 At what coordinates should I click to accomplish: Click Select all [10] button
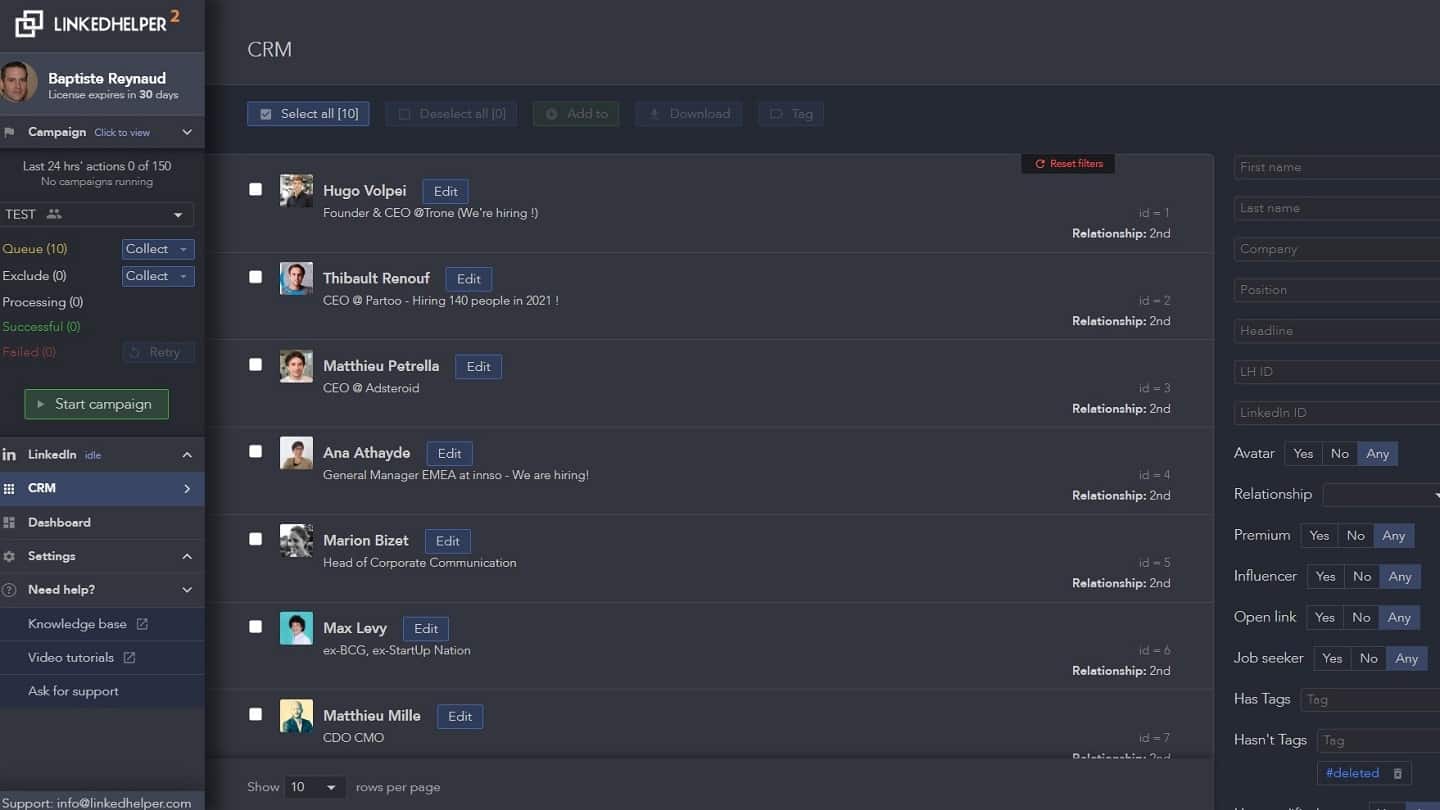tap(308, 114)
